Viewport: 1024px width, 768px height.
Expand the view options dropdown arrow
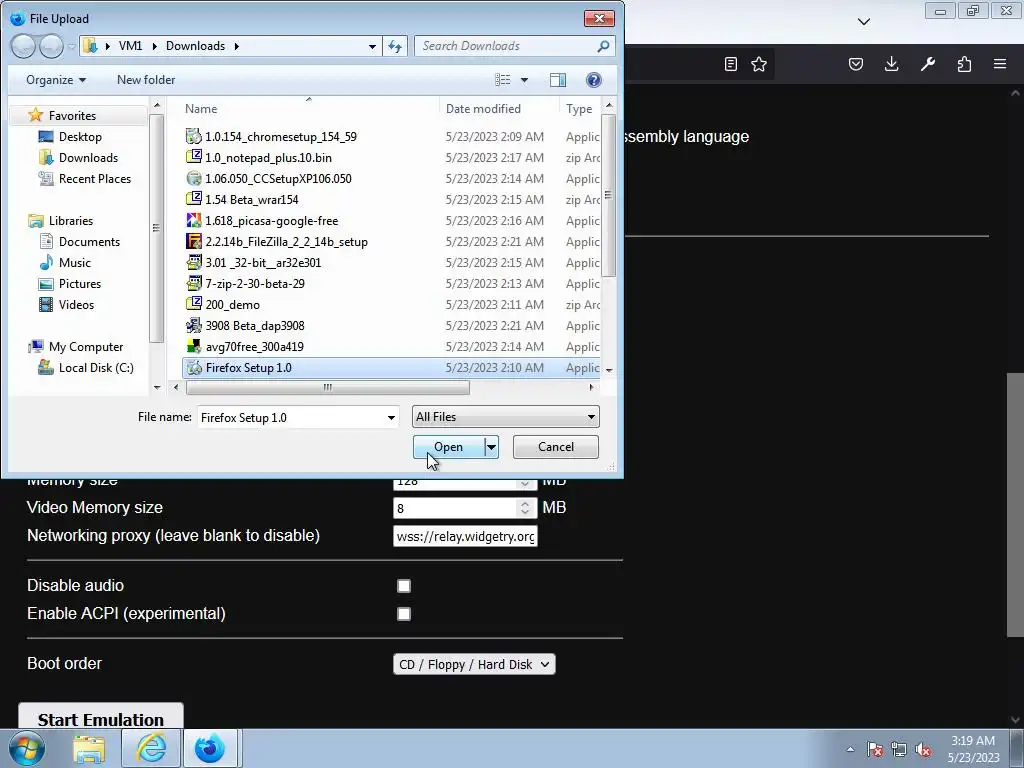tap(524, 80)
